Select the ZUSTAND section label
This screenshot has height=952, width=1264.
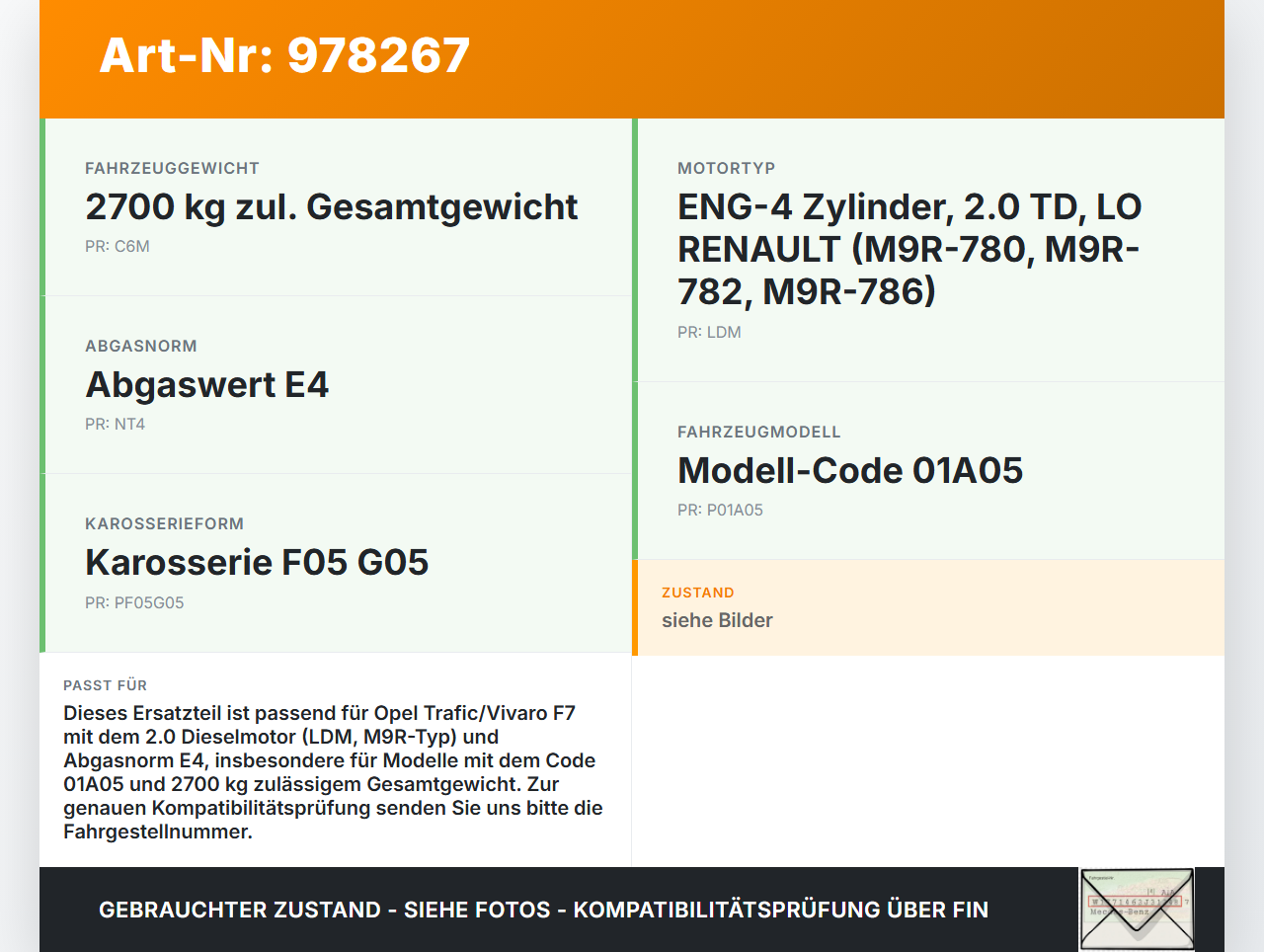[x=697, y=593]
